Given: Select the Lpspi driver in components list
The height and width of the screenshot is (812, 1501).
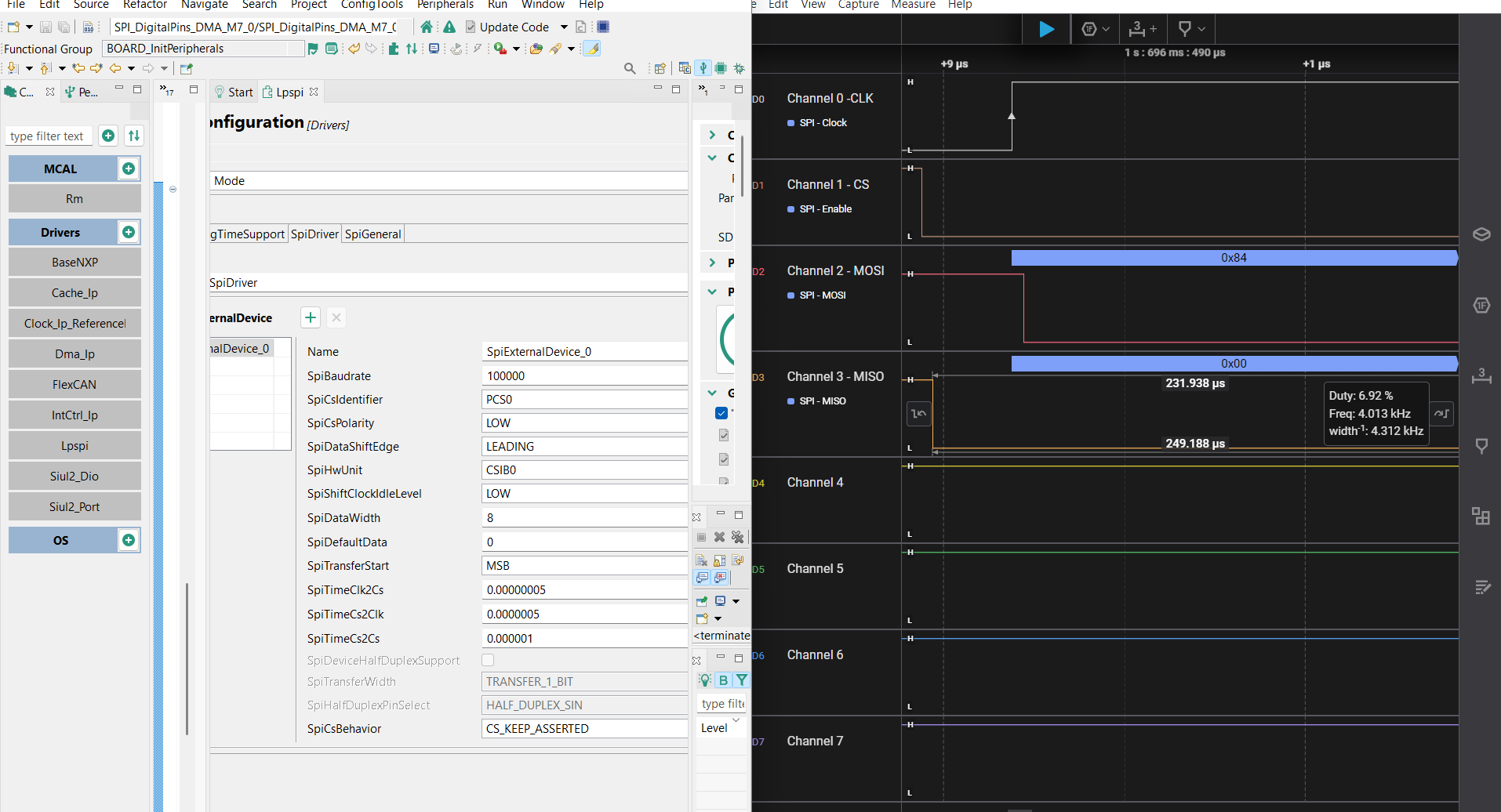Looking at the screenshot, I should pyautogui.click(x=75, y=445).
